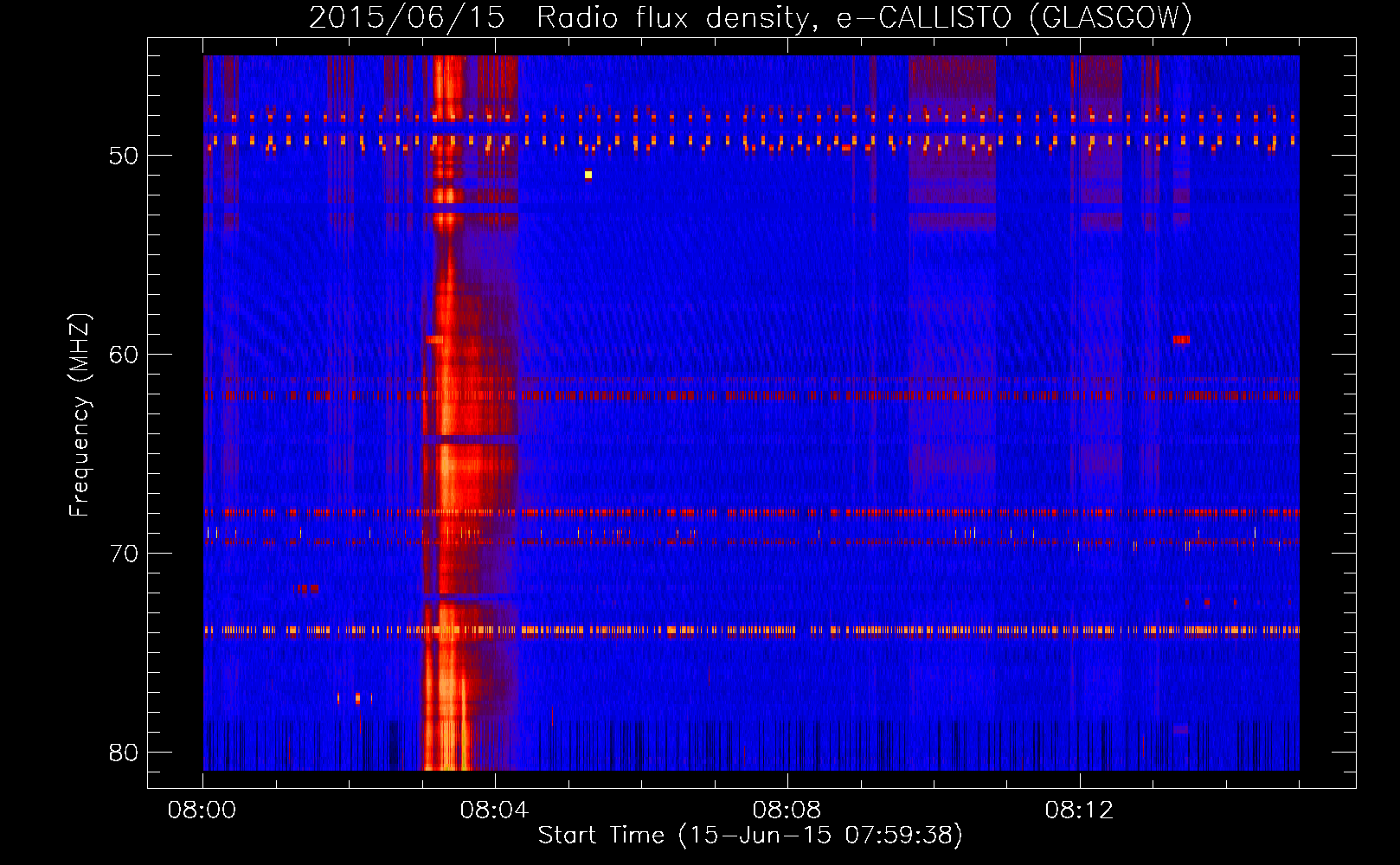Click the plot title "Radio flux density, e-CALLISTO (GLASGOW)"
Image resolution: width=1400 pixels, height=865 pixels.
(x=864, y=17)
